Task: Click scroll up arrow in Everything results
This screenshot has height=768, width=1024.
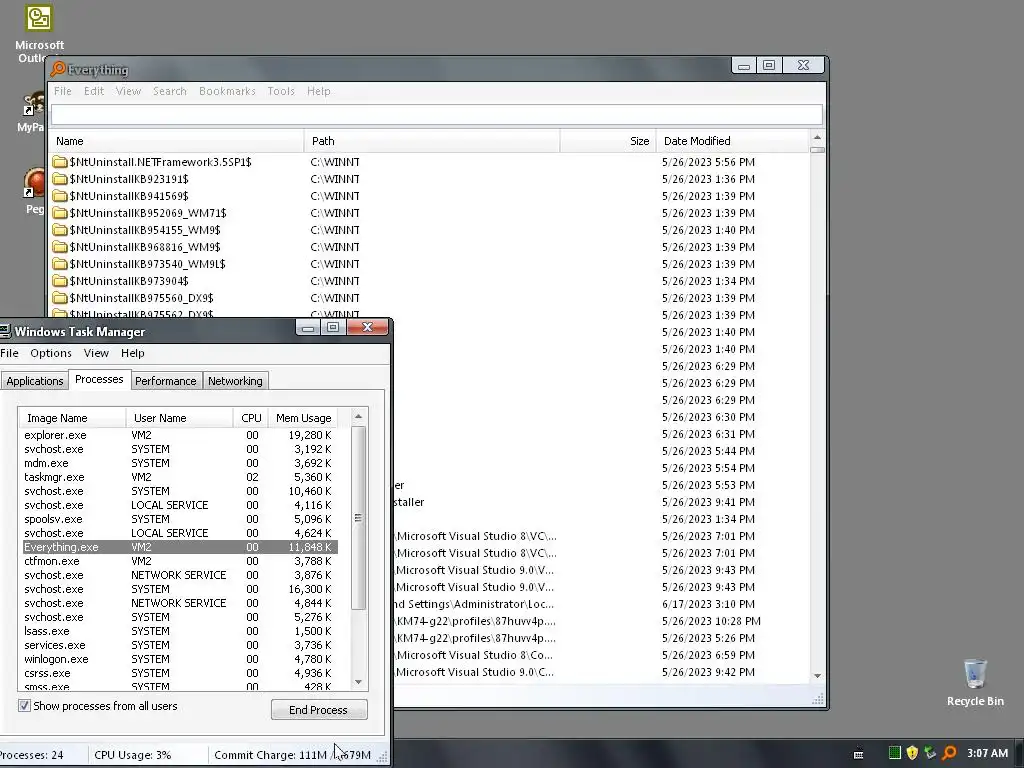Action: click(x=816, y=137)
